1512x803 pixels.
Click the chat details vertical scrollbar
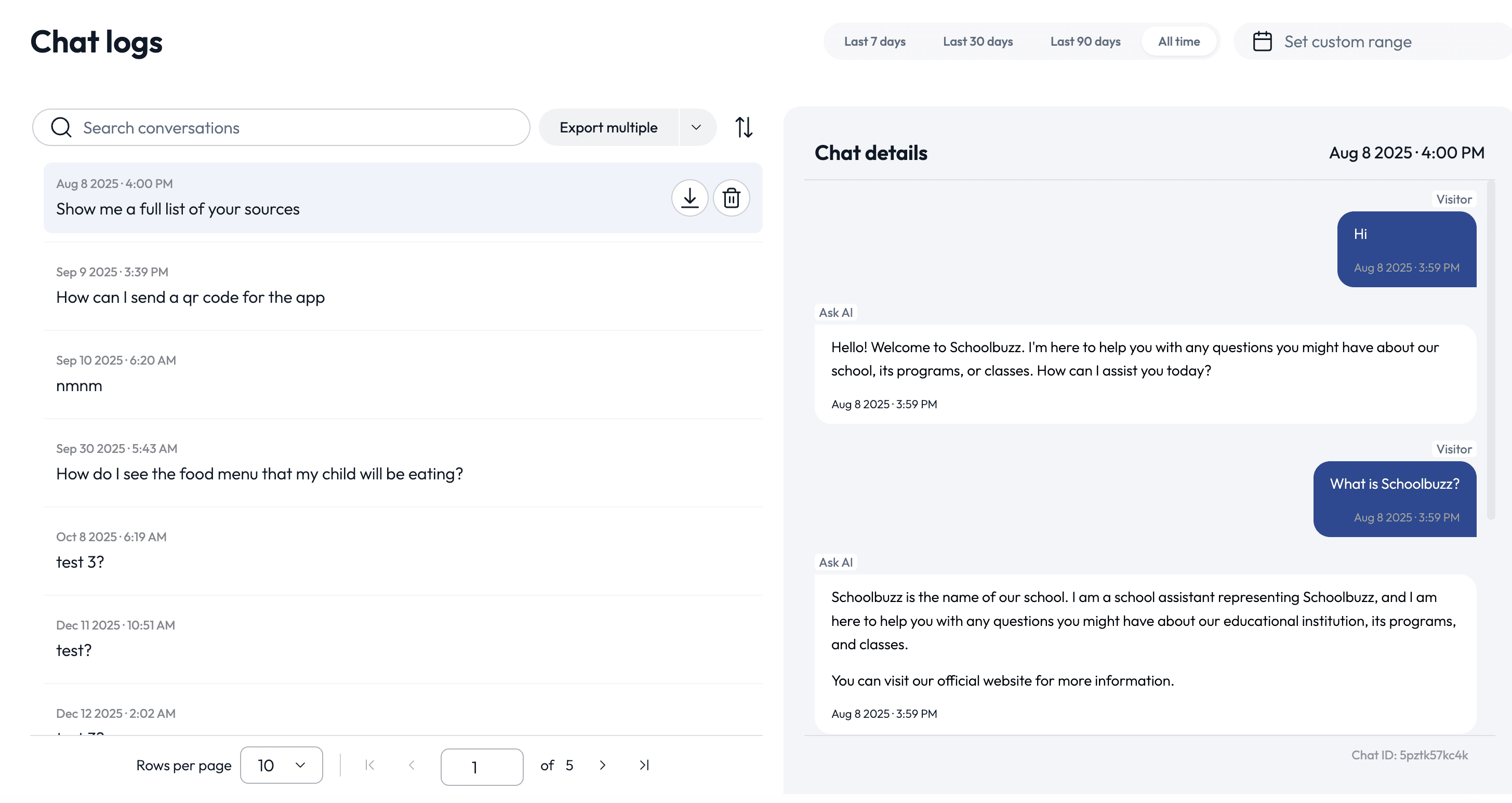coord(1490,350)
